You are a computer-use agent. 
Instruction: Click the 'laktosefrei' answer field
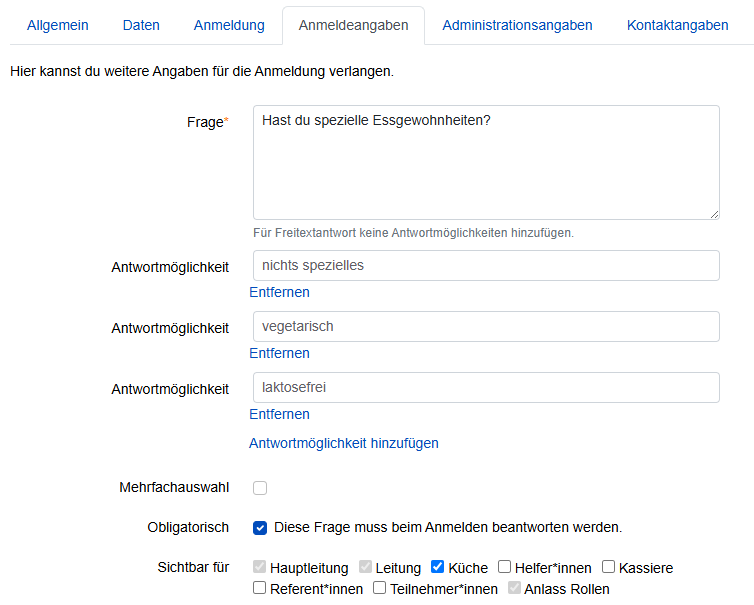coord(486,388)
